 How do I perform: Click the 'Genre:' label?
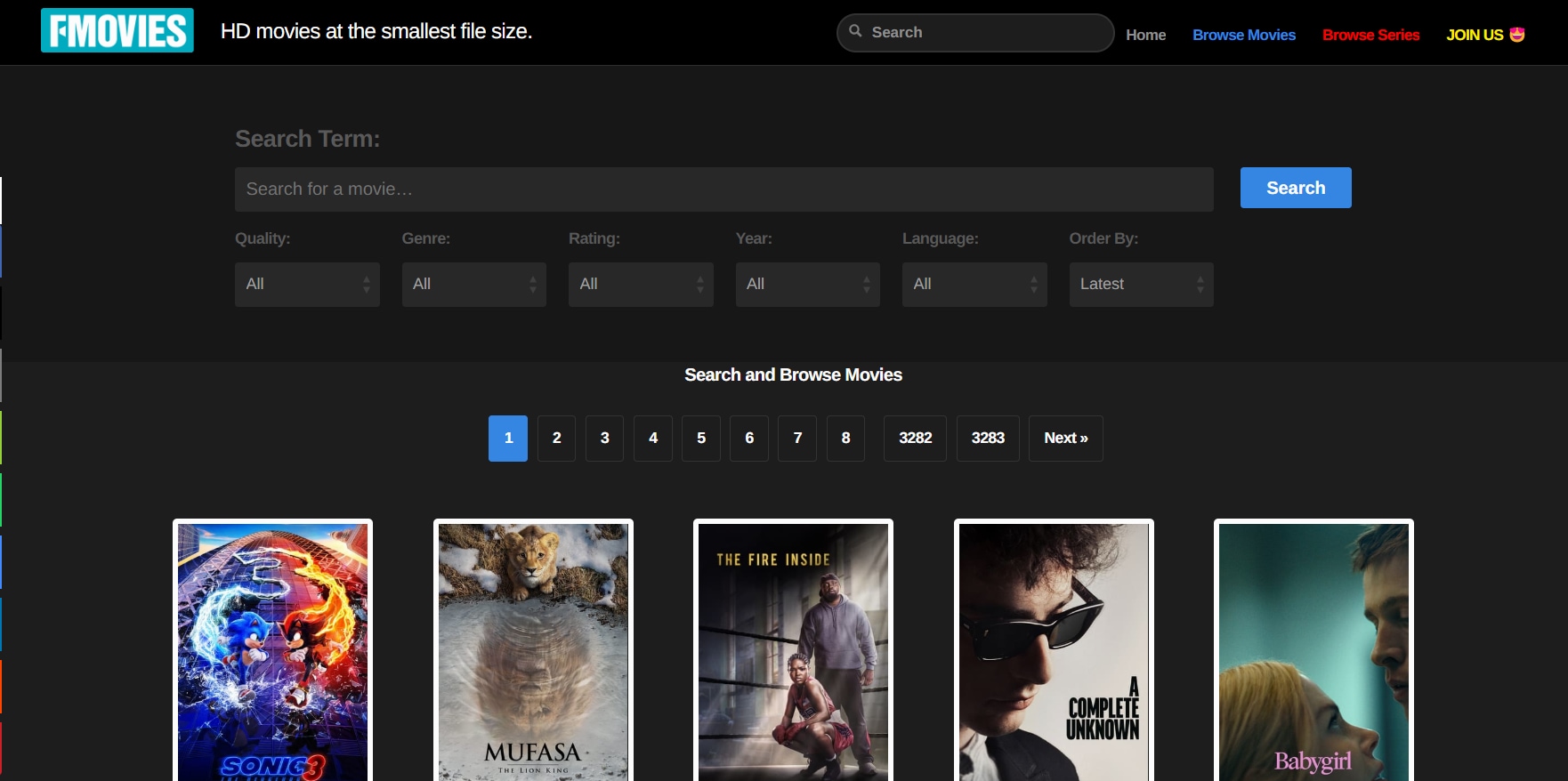[x=426, y=238]
